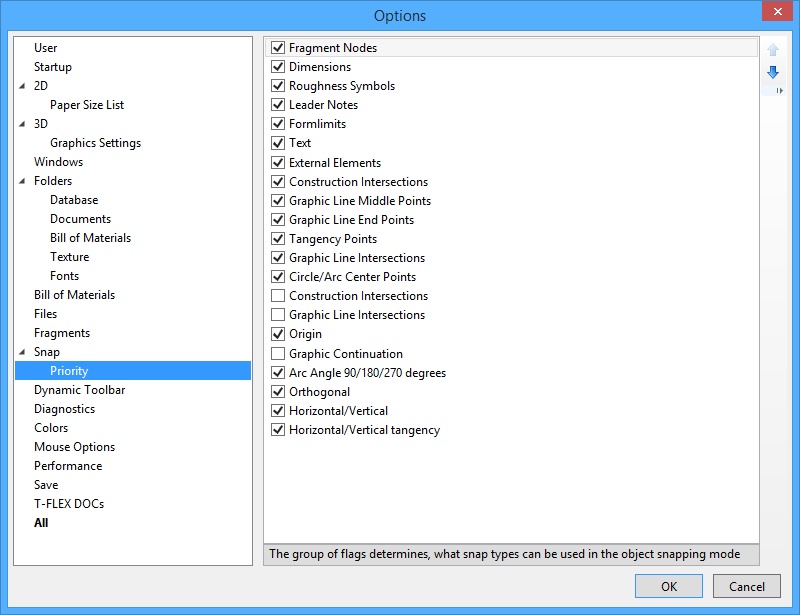Select the Mouse Options settings page

click(73, 446)
